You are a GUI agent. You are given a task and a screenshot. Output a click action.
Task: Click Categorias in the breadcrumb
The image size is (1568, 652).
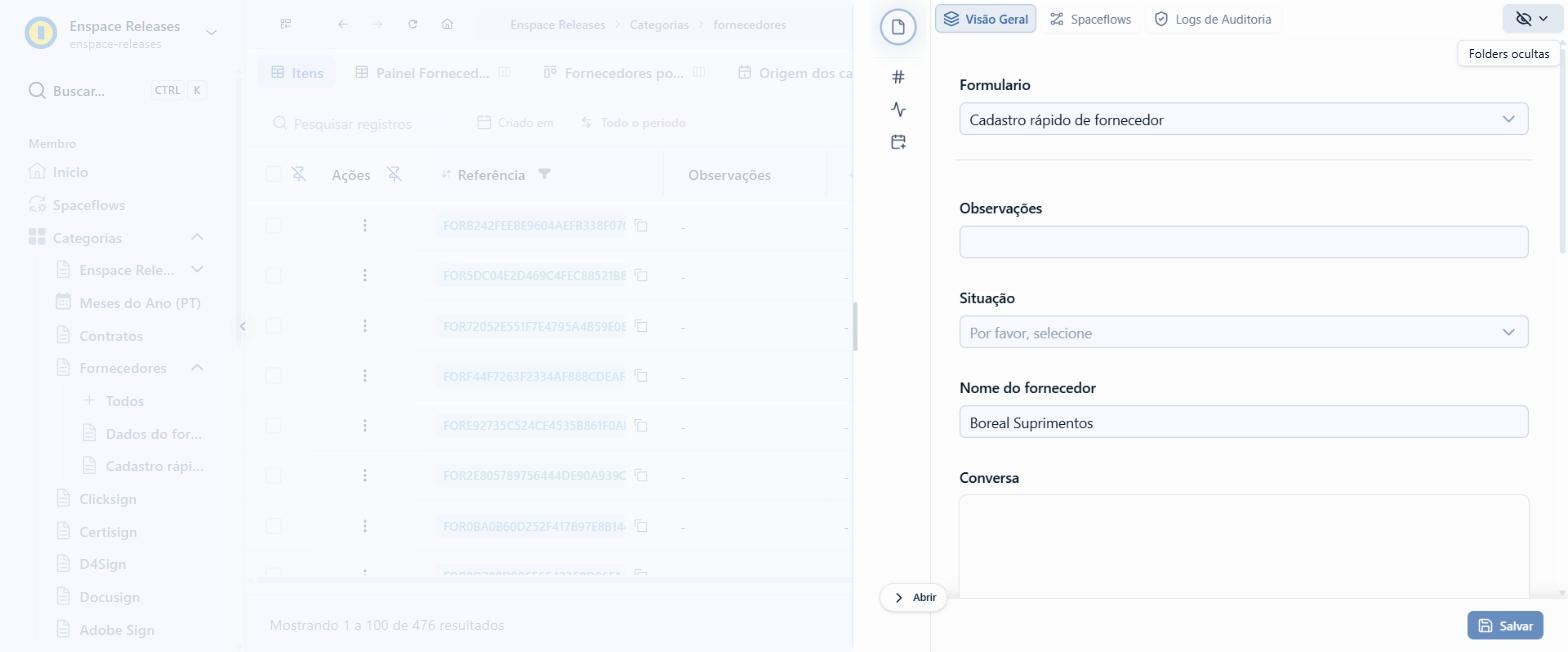(x=658, y=24)
